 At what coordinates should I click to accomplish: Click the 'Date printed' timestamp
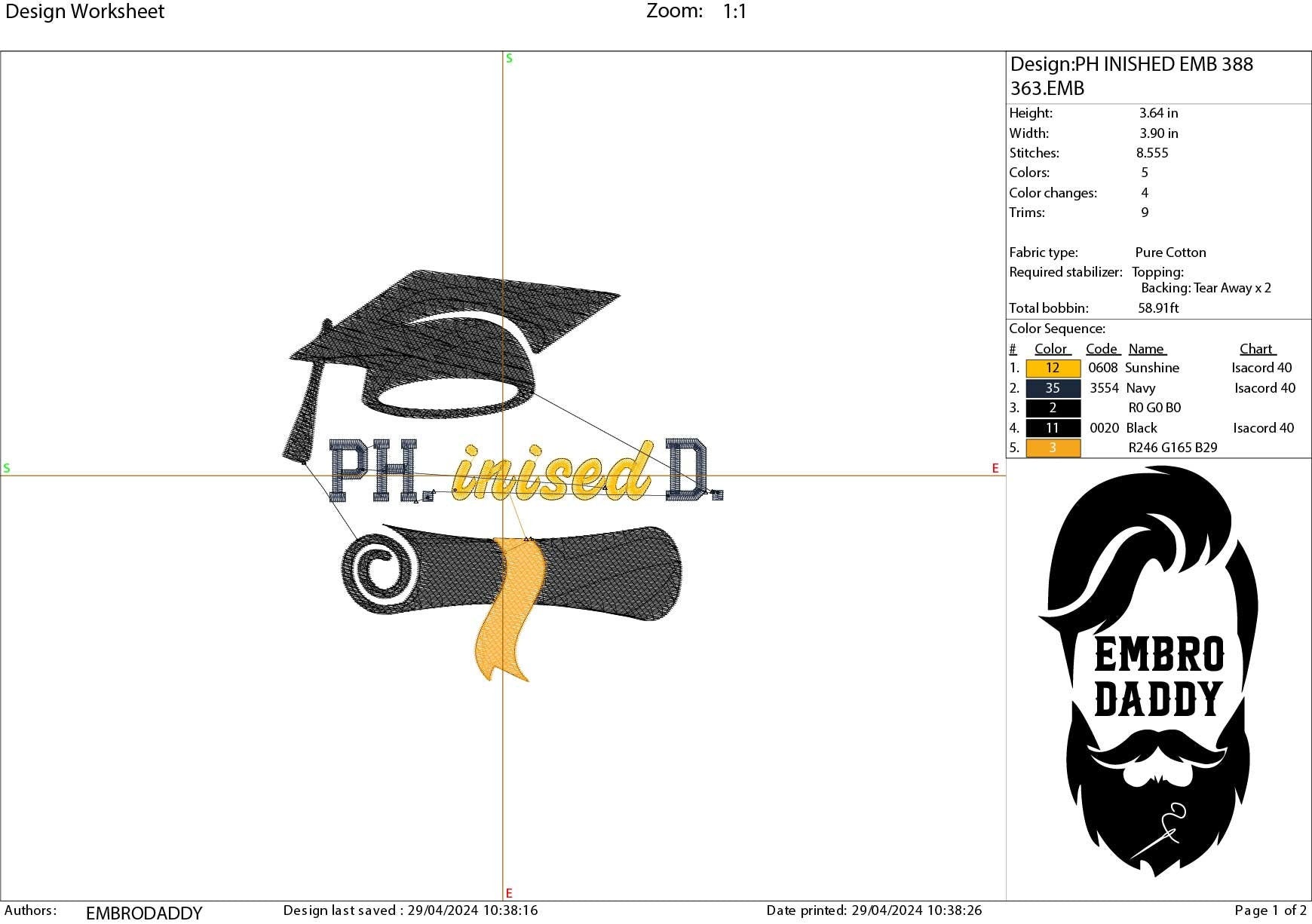874,910
